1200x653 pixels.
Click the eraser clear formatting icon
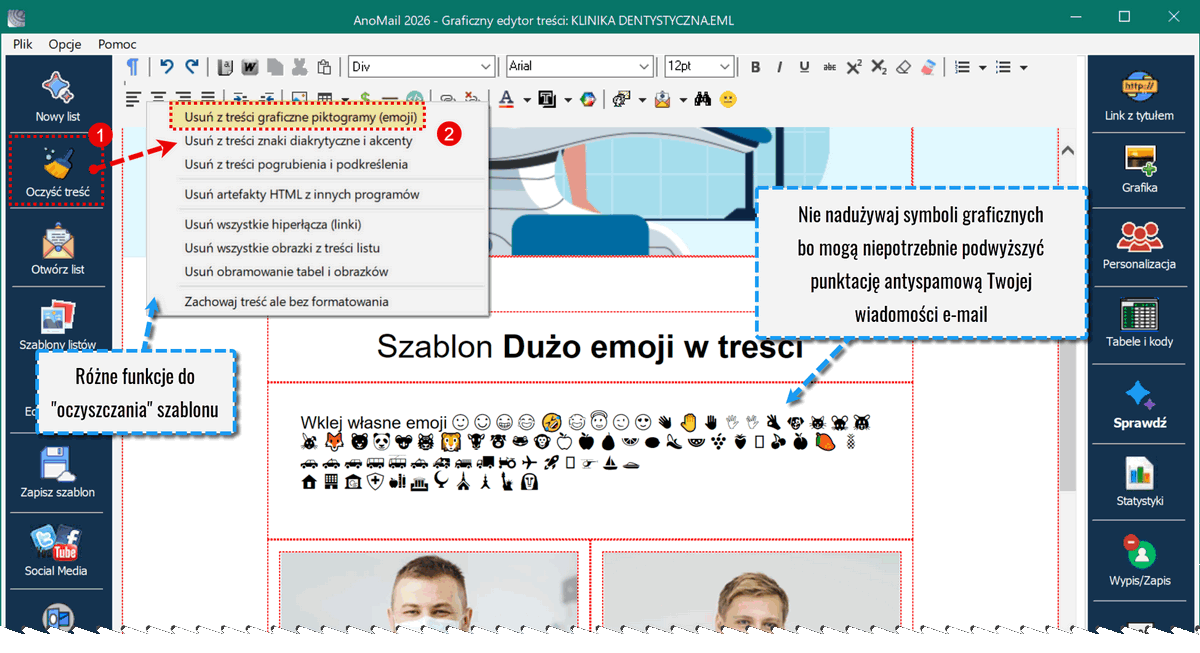pyautogui.click(x=904, y=67)
